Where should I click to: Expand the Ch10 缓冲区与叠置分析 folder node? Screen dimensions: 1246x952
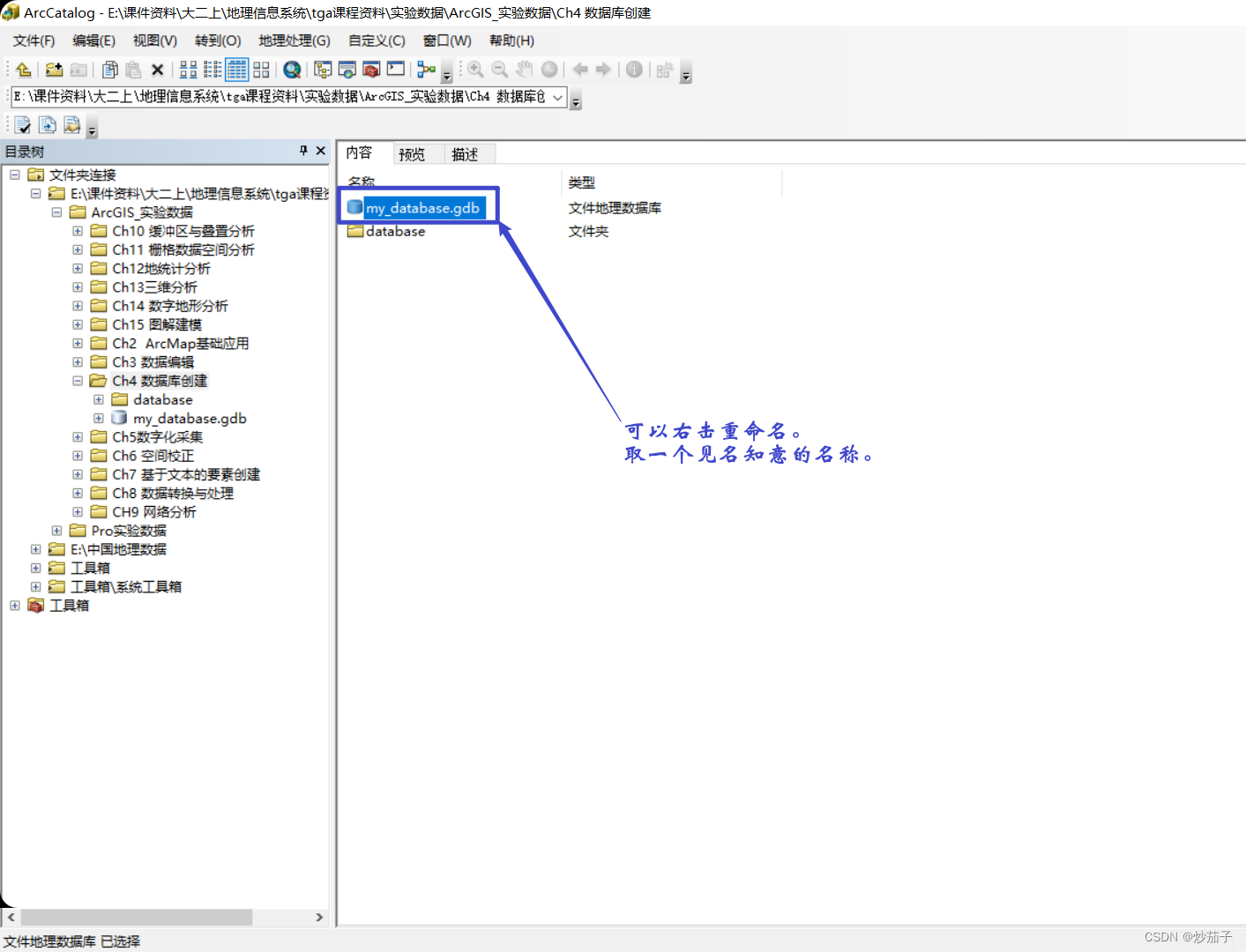point(78,231)
